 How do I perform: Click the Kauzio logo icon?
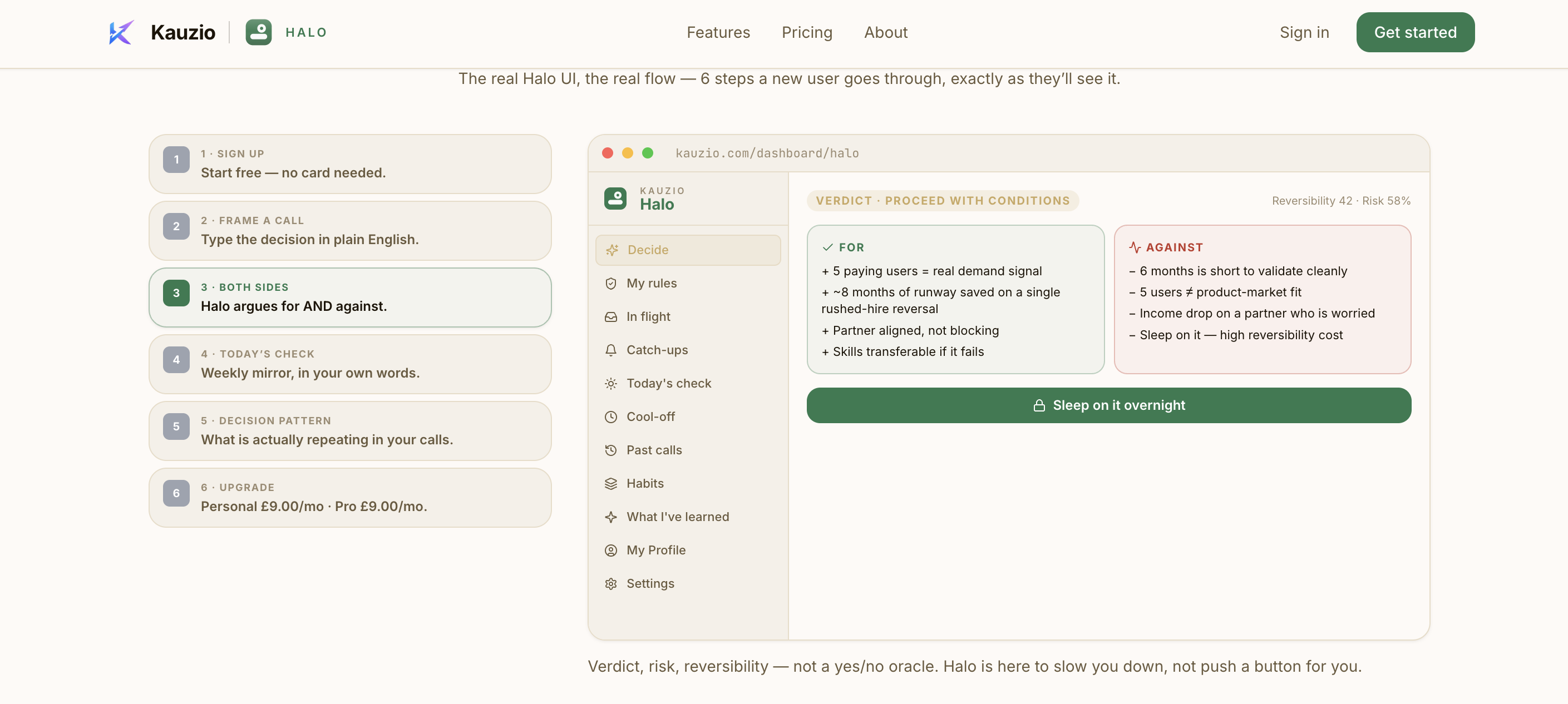pos(121,32)
